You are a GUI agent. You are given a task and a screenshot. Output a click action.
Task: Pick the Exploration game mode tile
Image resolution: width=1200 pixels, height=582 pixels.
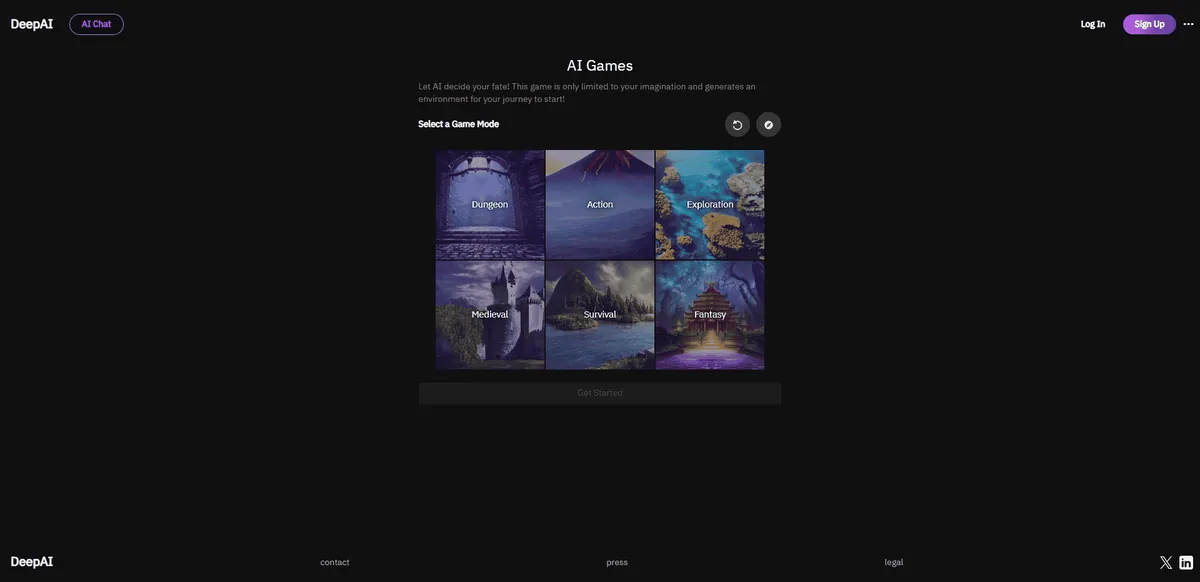click(x=710, y=205)
